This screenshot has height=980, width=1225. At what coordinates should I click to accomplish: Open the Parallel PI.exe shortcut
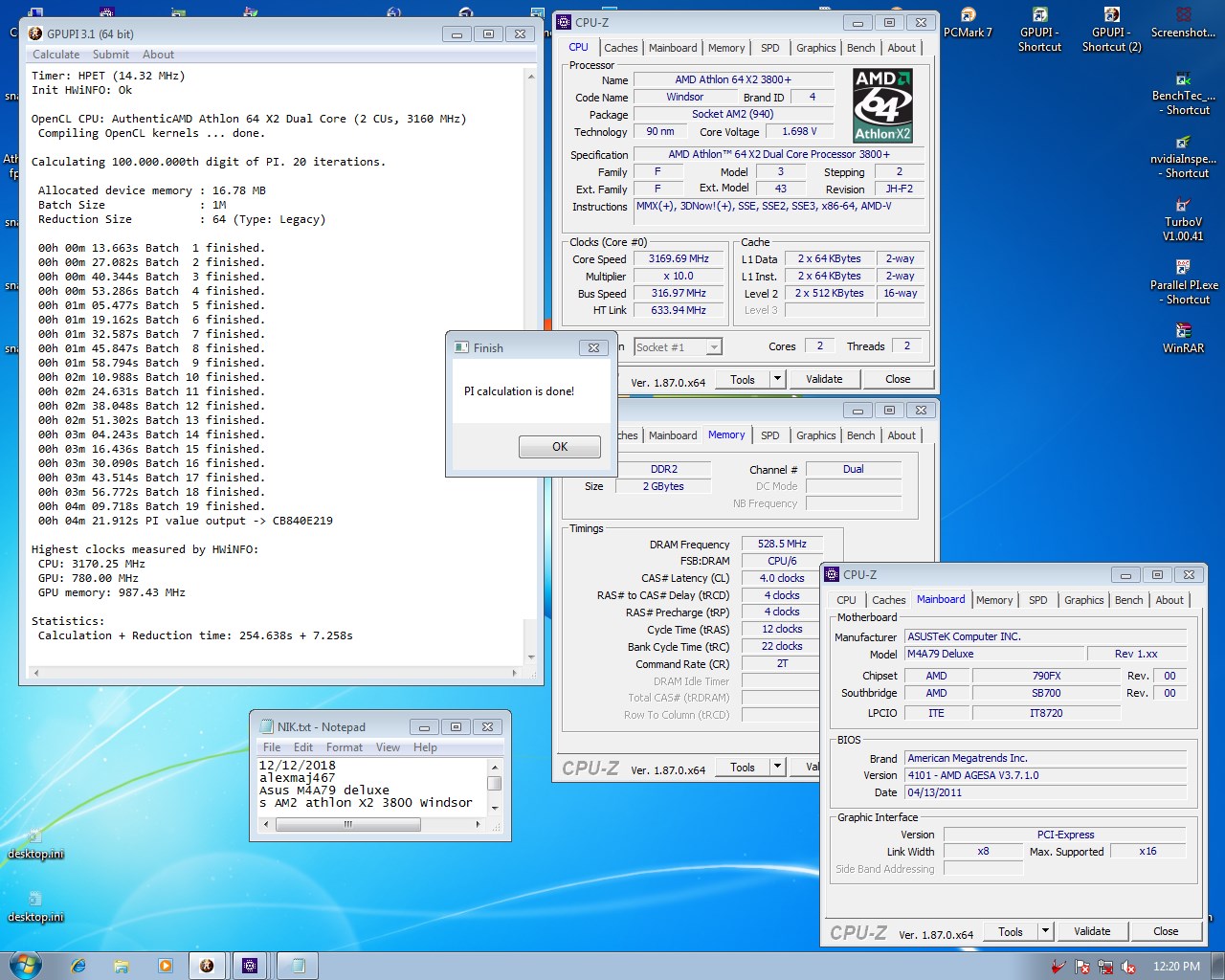pos(1184,283)
